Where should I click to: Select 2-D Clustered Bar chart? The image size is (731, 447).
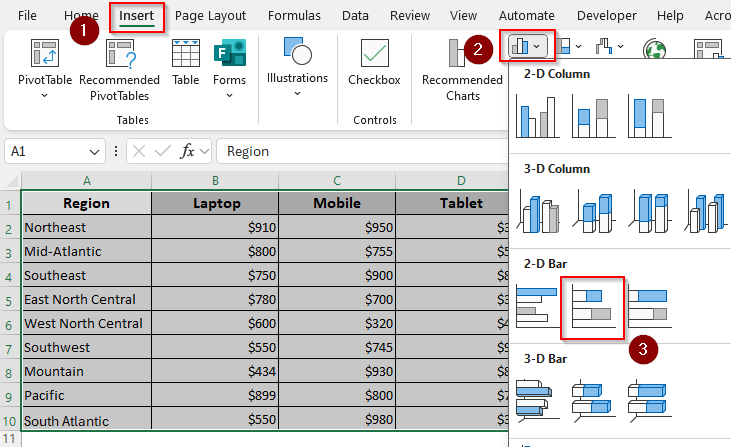[x=538, y=307]
